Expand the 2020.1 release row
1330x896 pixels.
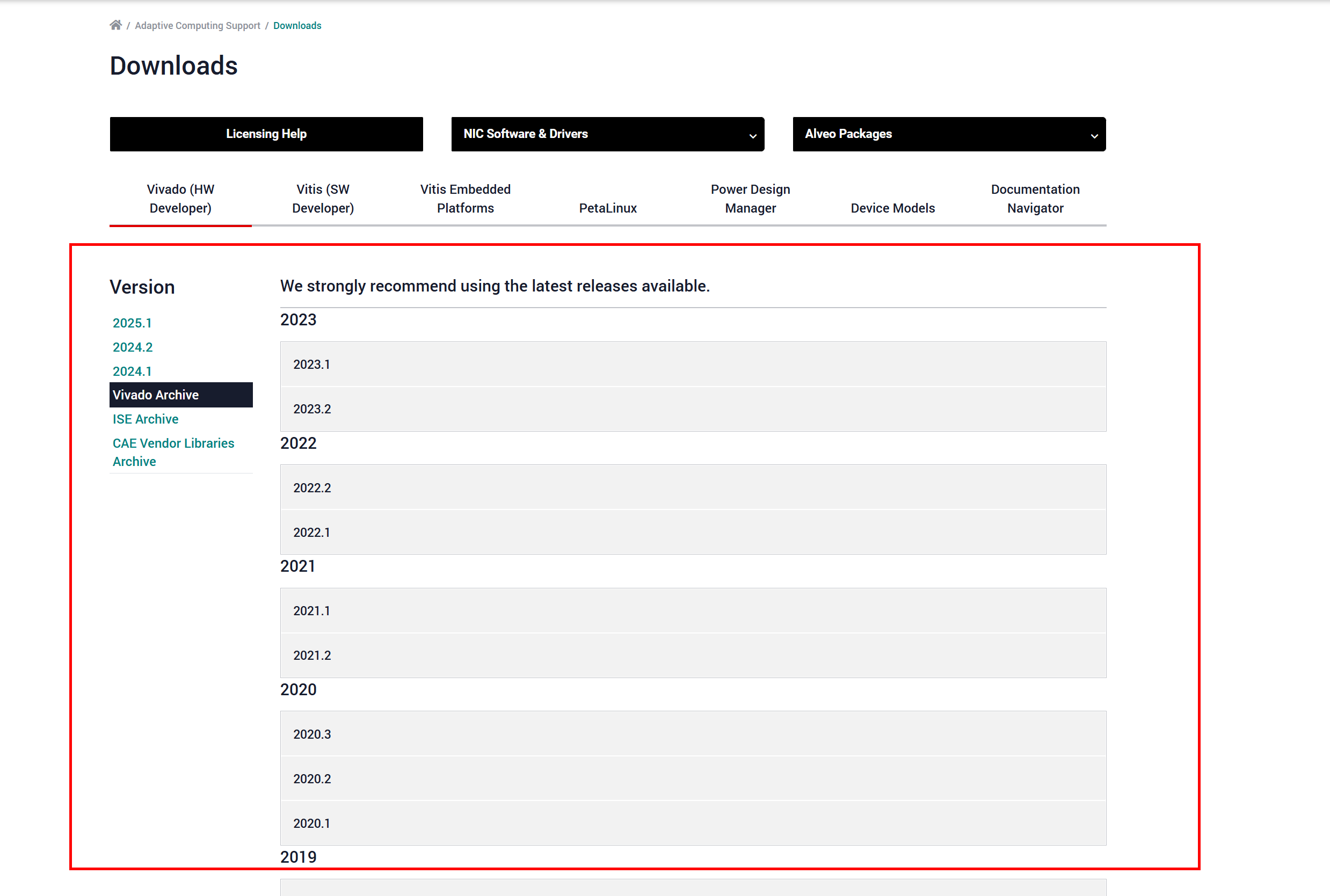point(693,823)
